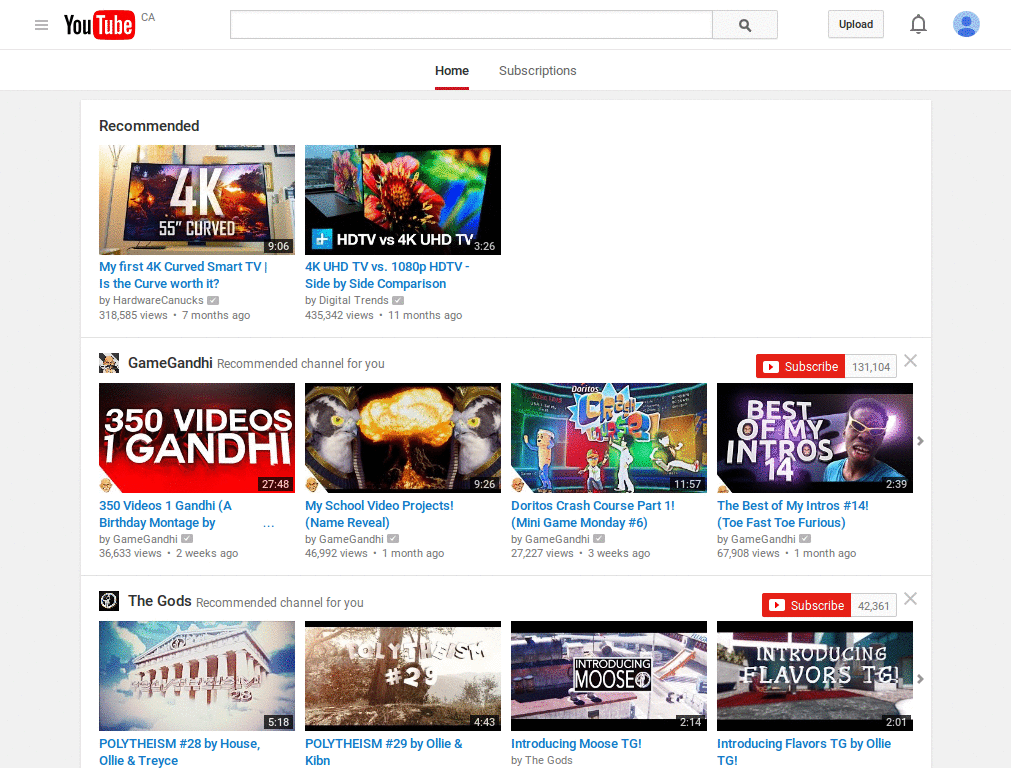
Task: Click the GameGandhi channel avatar icon
Action: point(109,363)
